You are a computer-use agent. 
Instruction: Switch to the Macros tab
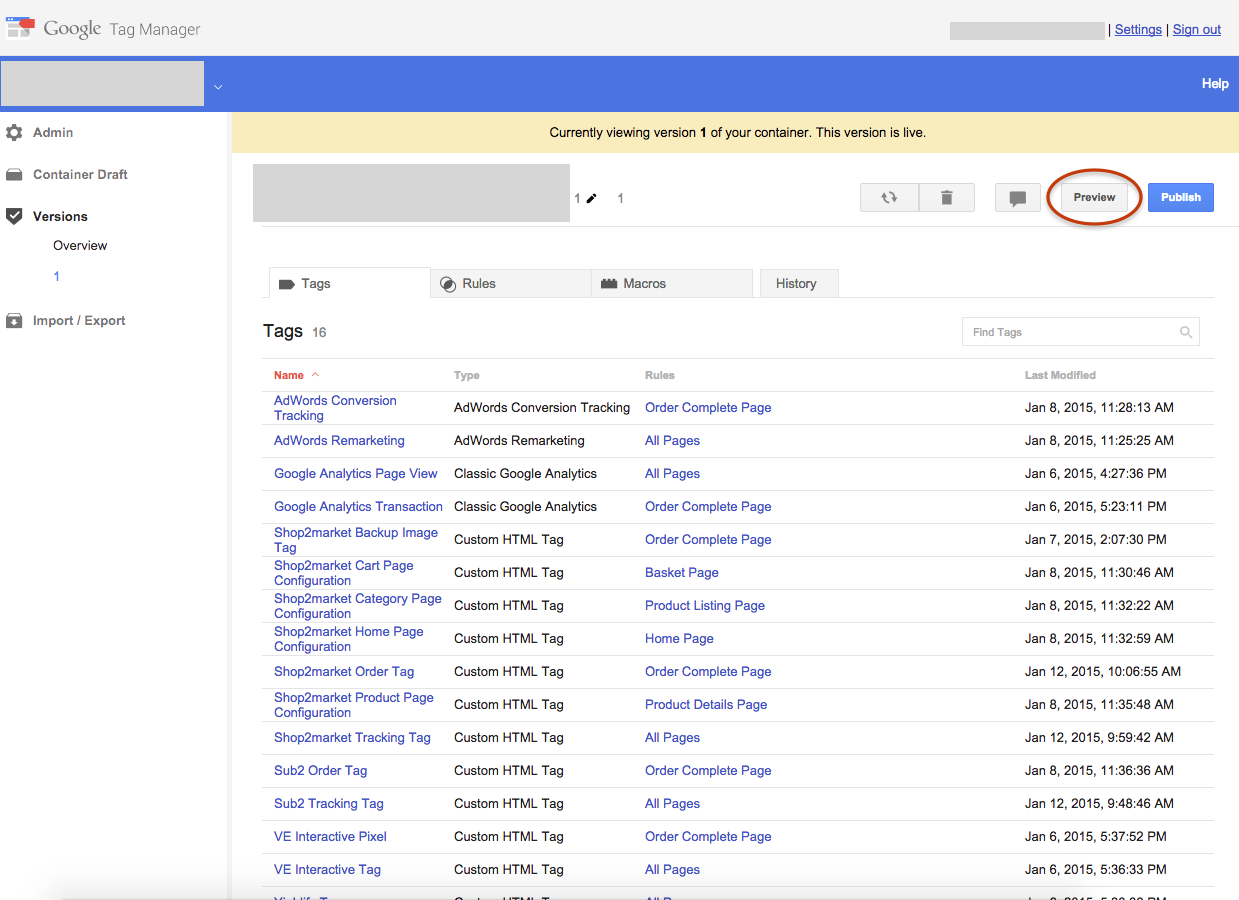pyautogui.click(x=672, y=283)
